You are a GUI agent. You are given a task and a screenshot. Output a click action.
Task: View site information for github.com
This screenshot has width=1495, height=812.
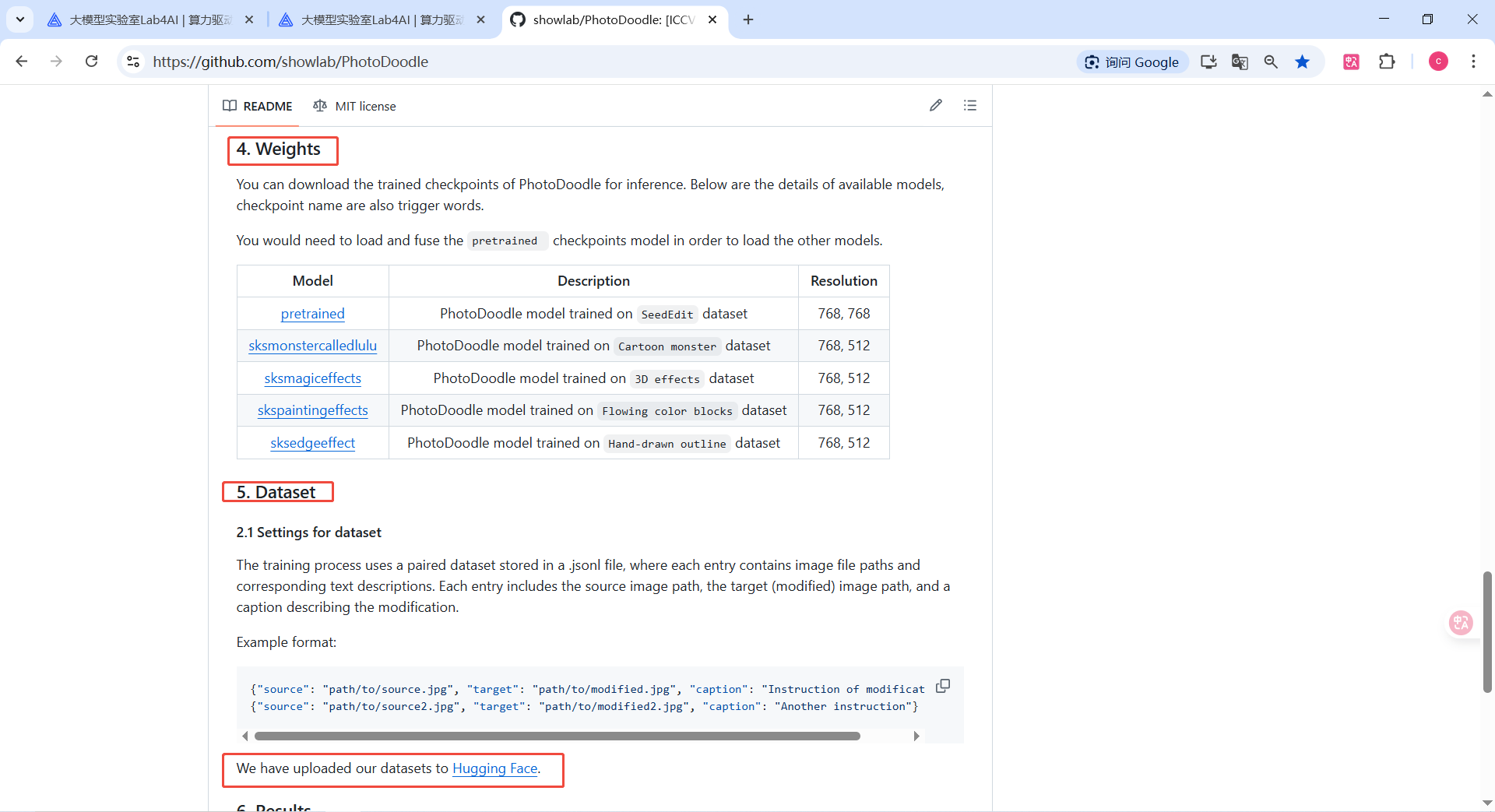[133, 62]
